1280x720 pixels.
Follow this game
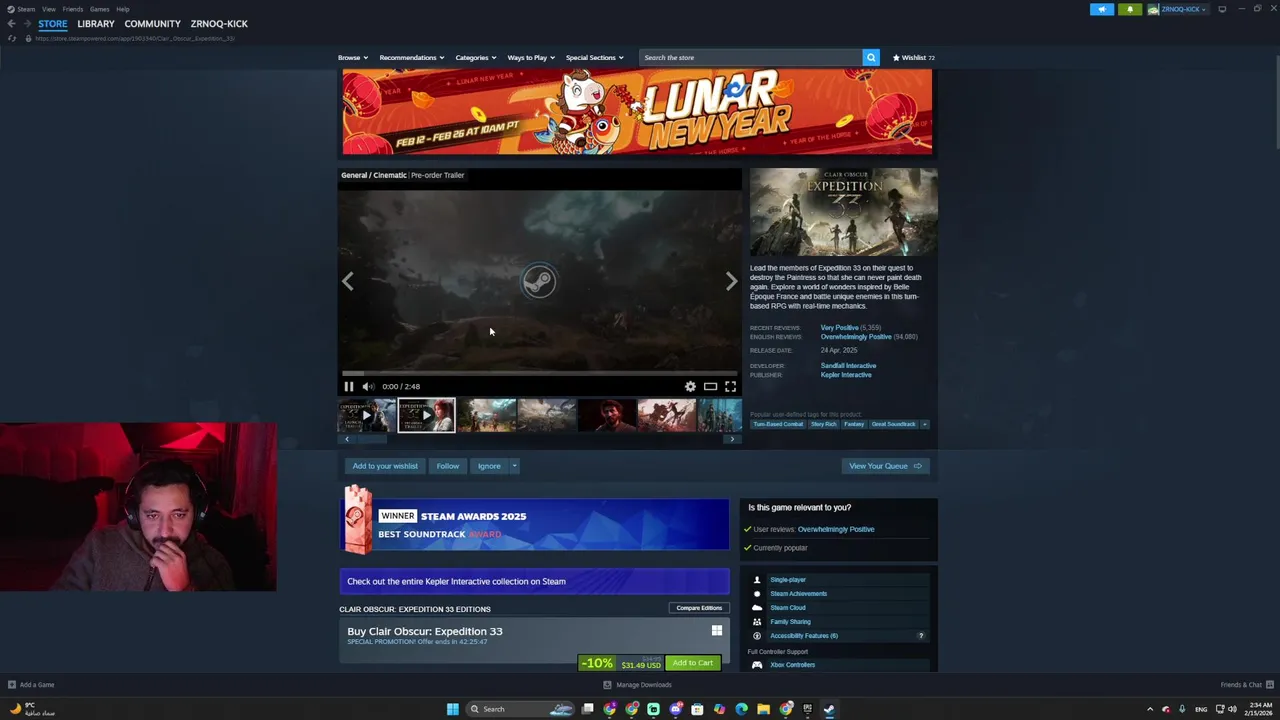click(x=448, y=466)
